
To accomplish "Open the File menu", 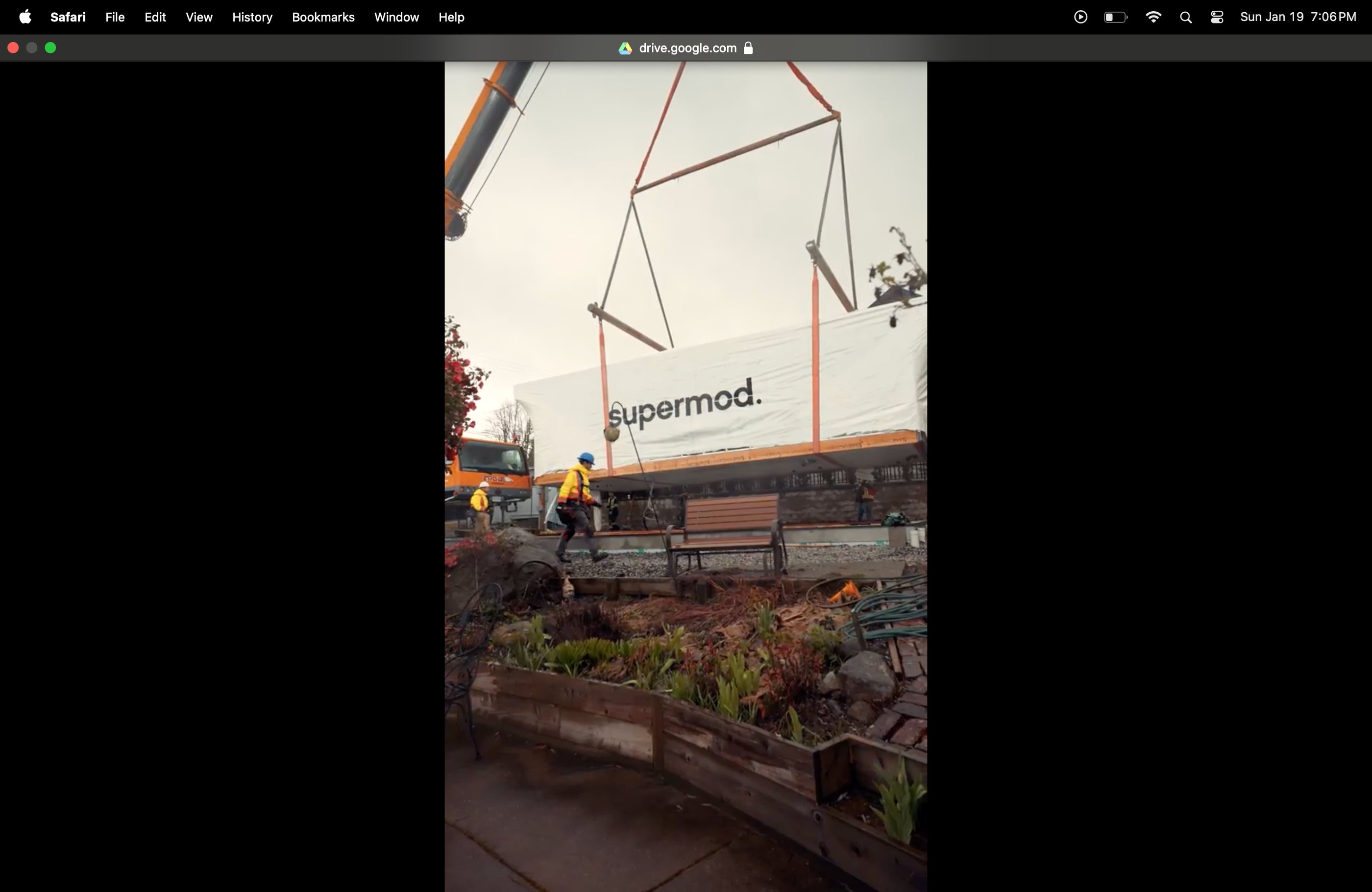I will (x=115, y=17).
